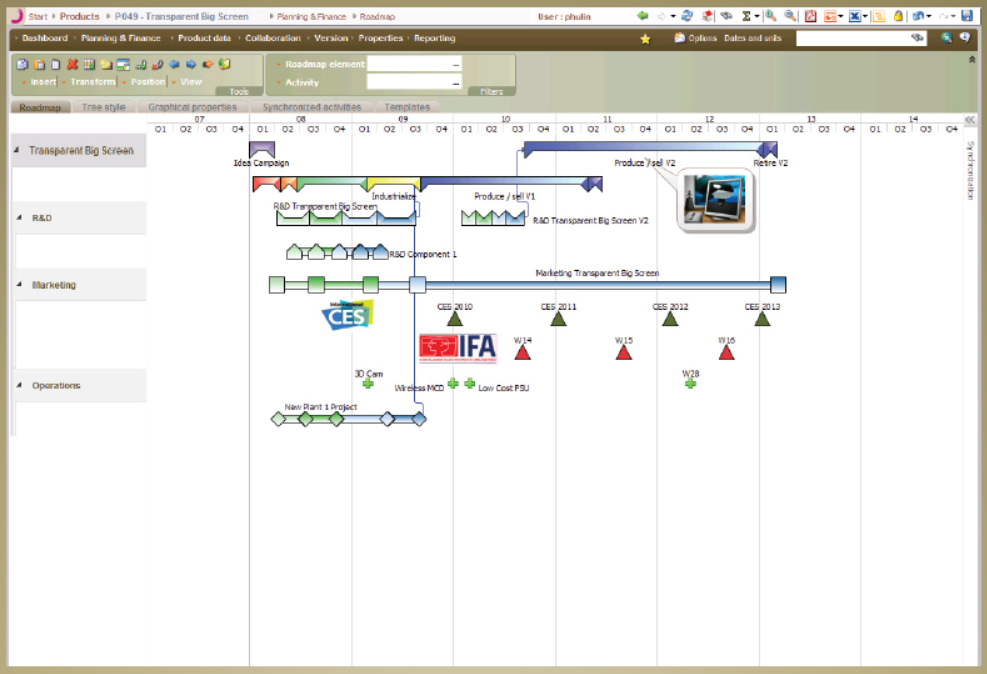This screenshot has height=674, width=987.
Task: Click the favorites star icon
Action: coord(645,39)
